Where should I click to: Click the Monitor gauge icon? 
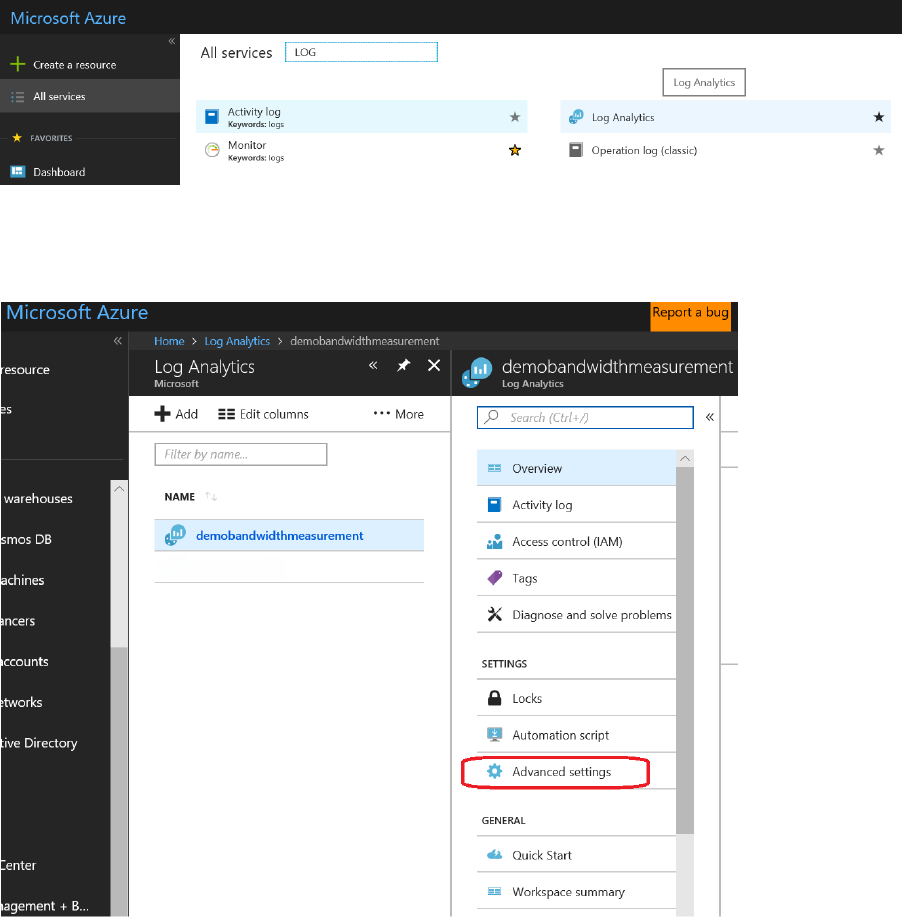[x=212, y=150]
